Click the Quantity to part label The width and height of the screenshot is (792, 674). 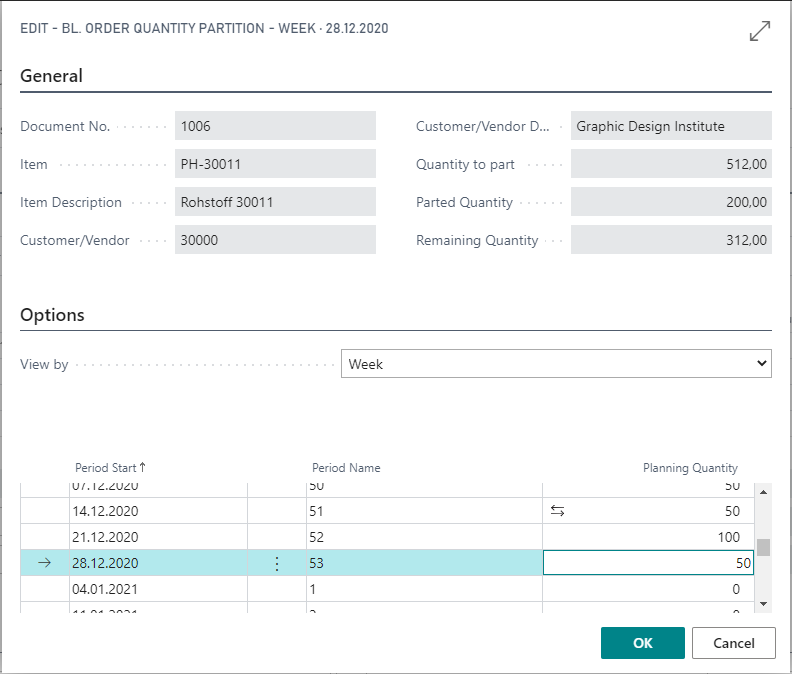pyautogui.click(x=465, y=164)
